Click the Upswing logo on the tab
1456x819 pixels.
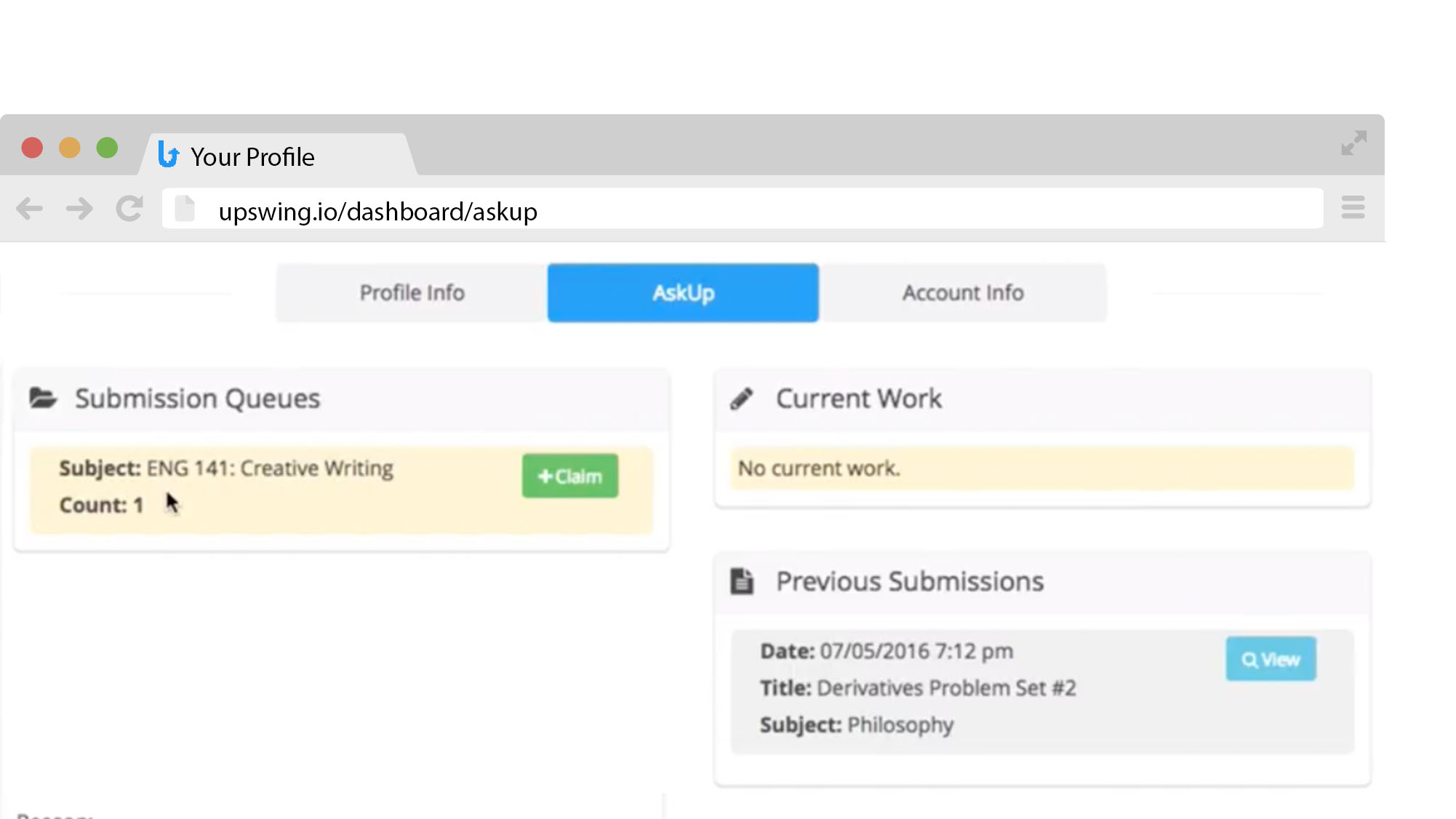168,154
